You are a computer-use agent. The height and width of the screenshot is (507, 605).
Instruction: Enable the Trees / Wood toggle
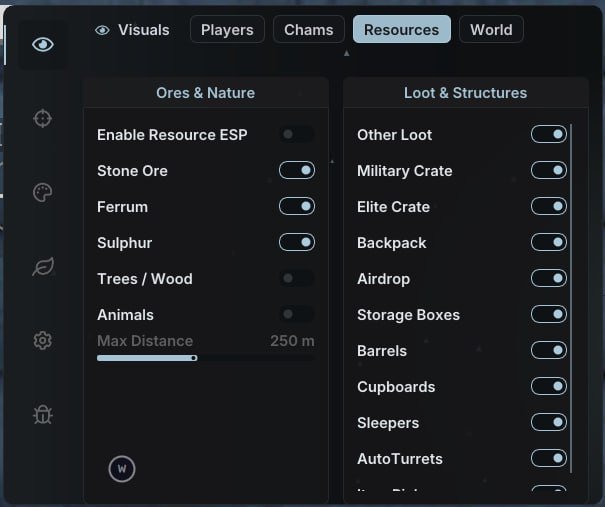[297, 278]
